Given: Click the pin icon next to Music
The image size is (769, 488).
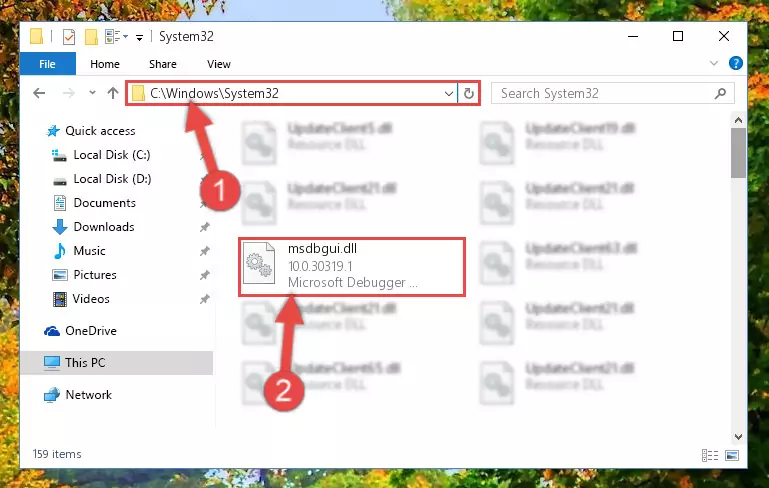Looking at the screenshot, I should pyautogui.click(x=205, y=251).
